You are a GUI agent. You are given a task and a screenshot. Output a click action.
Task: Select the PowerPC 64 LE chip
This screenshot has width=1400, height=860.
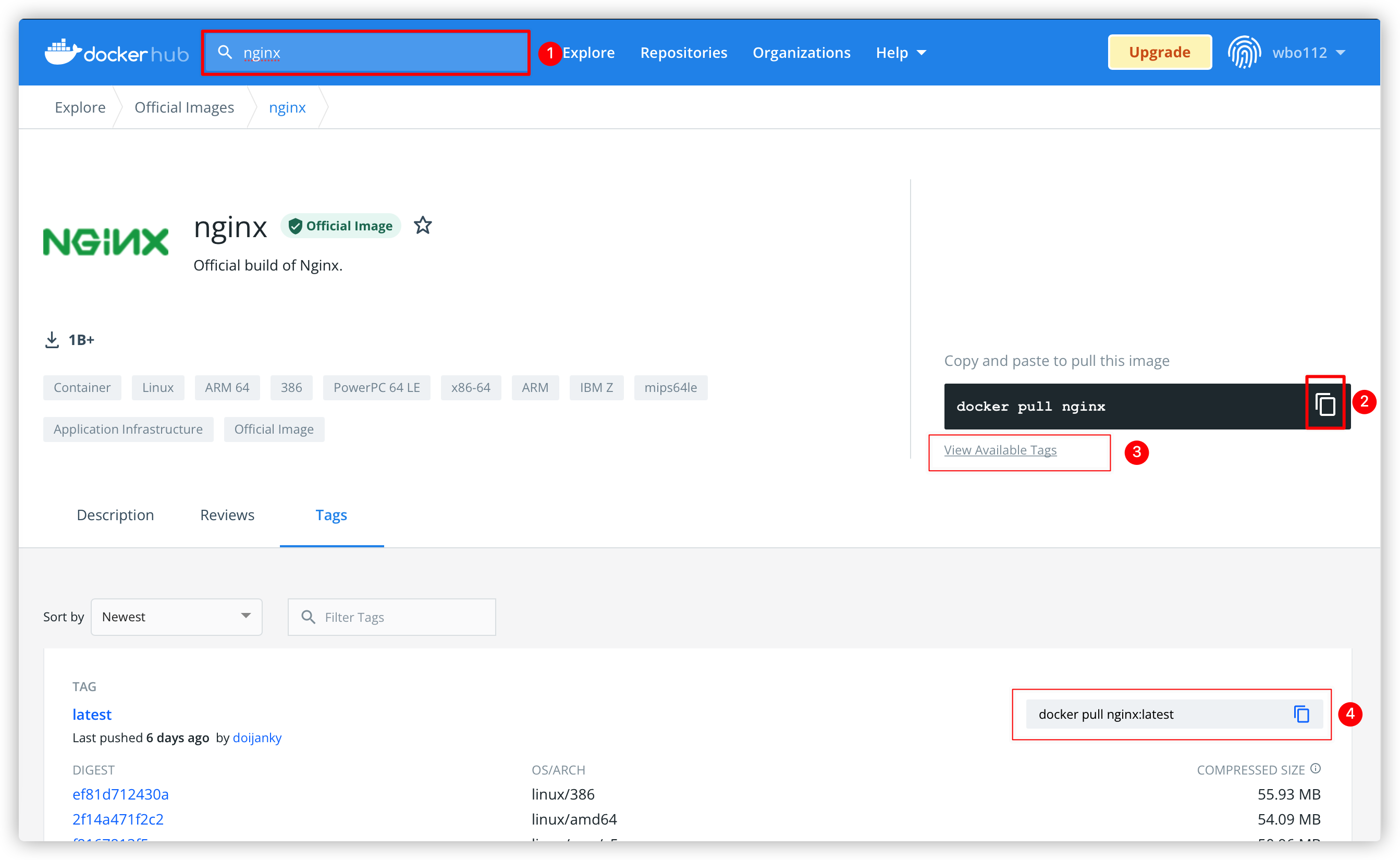[x=376, y=387]
